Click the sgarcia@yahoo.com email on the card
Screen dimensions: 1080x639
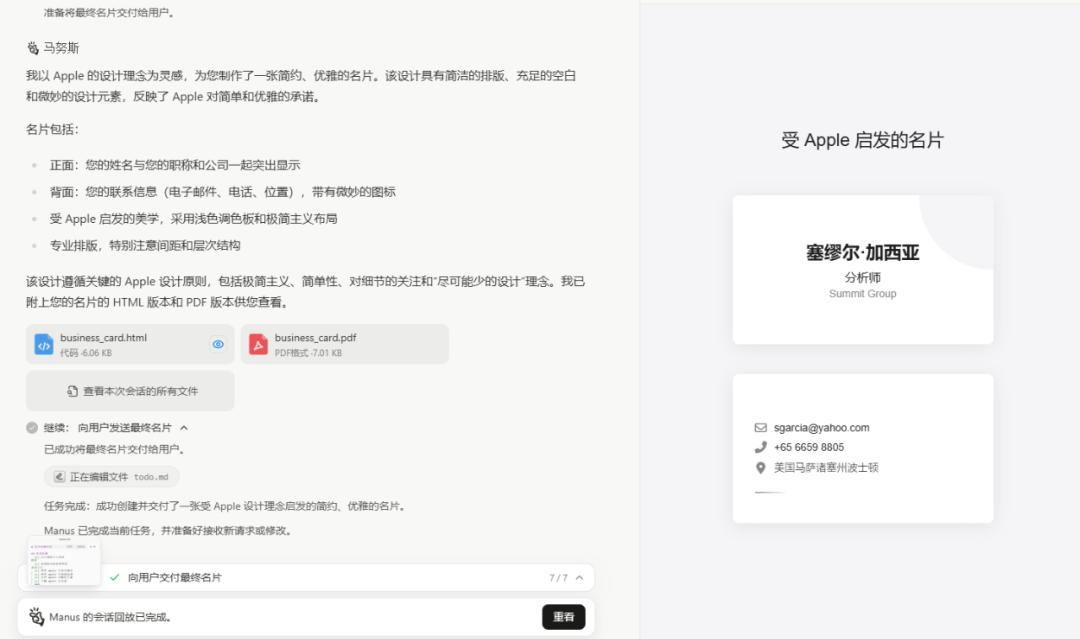tap(821, 428)
